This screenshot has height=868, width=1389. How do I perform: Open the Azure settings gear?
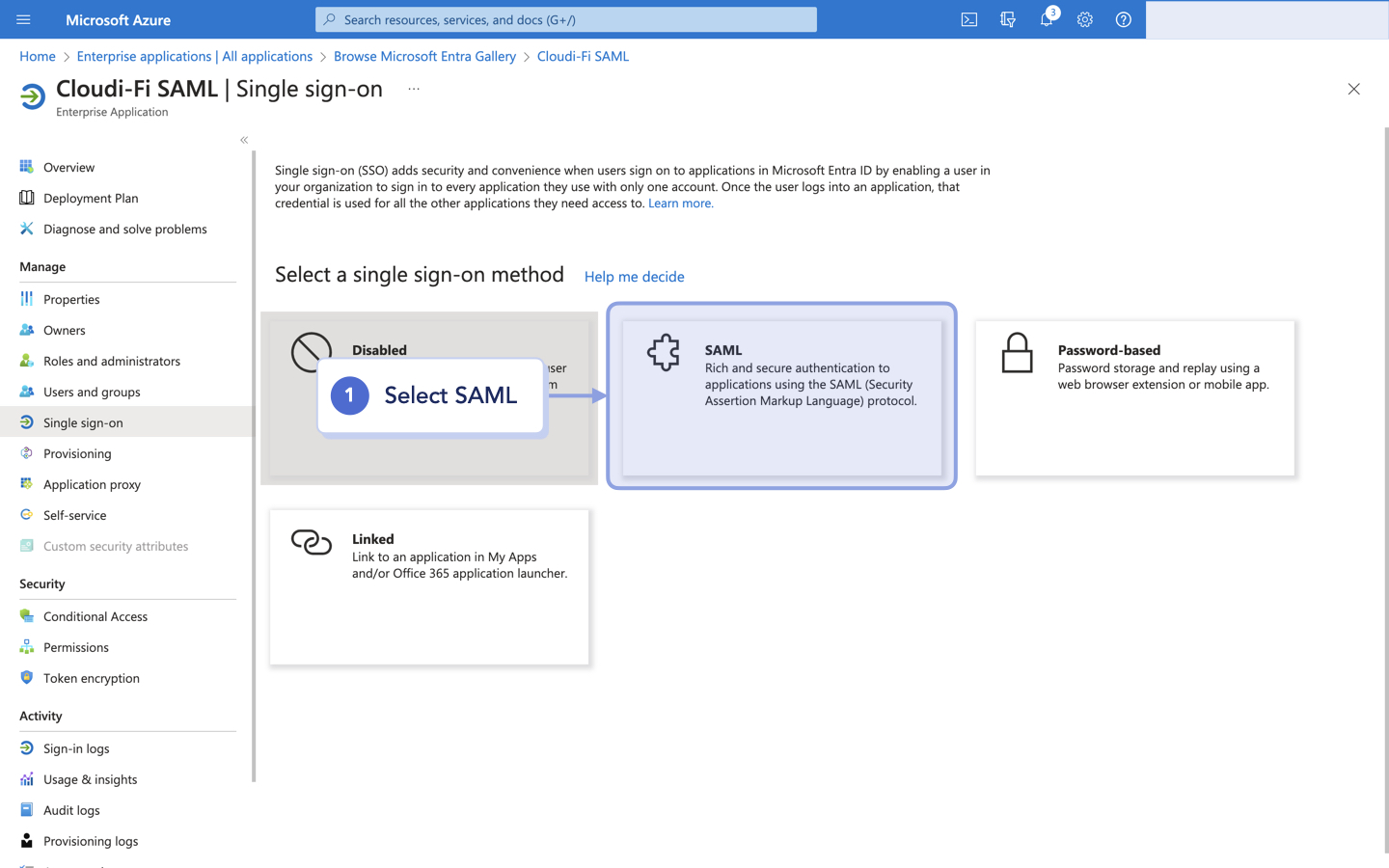[x=1084, y=19]
